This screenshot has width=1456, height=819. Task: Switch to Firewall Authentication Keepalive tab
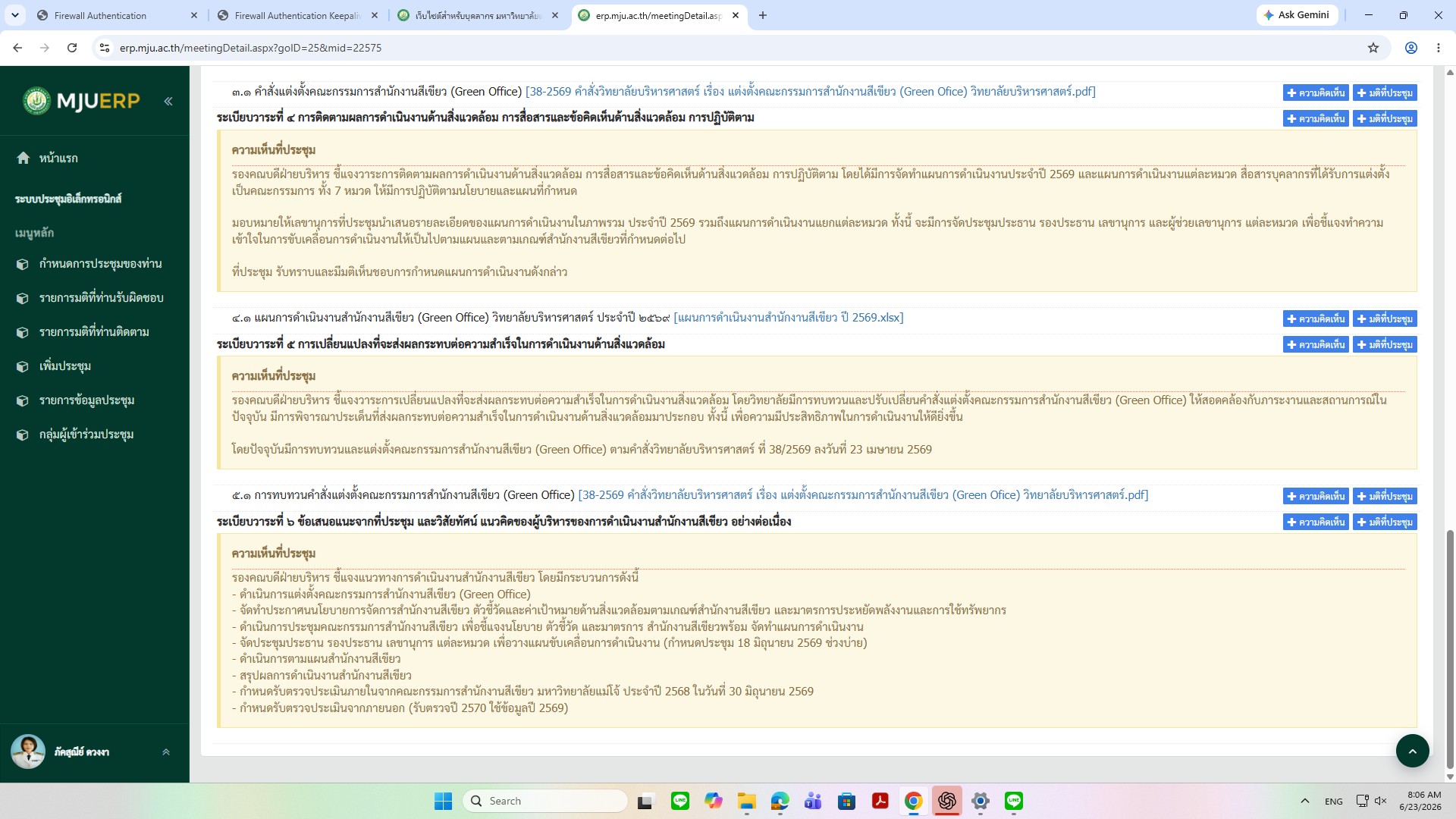[x=297, y=15]
